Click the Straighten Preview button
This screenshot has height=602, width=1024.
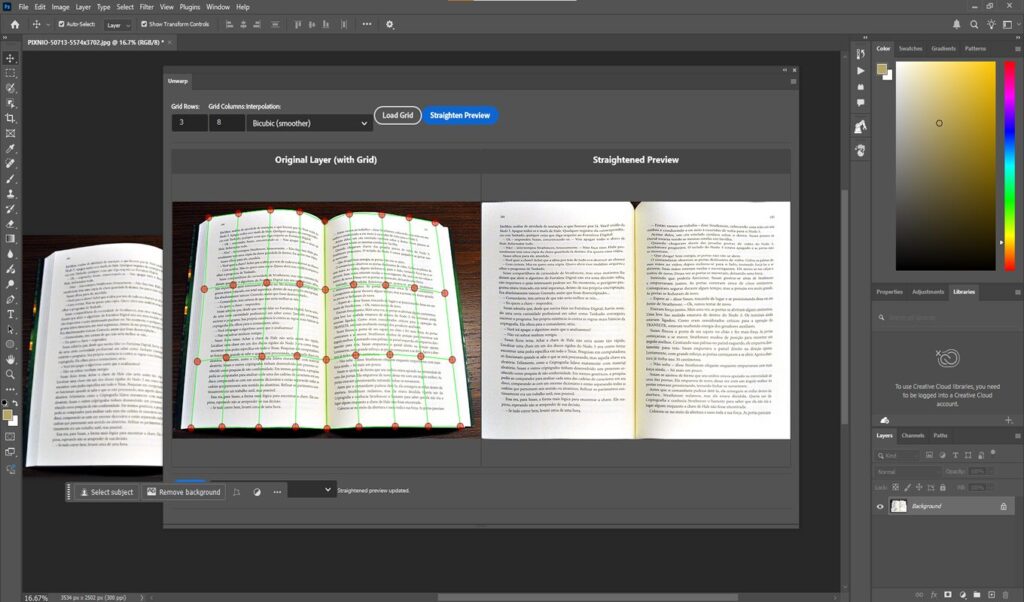(x=460, y=116)
